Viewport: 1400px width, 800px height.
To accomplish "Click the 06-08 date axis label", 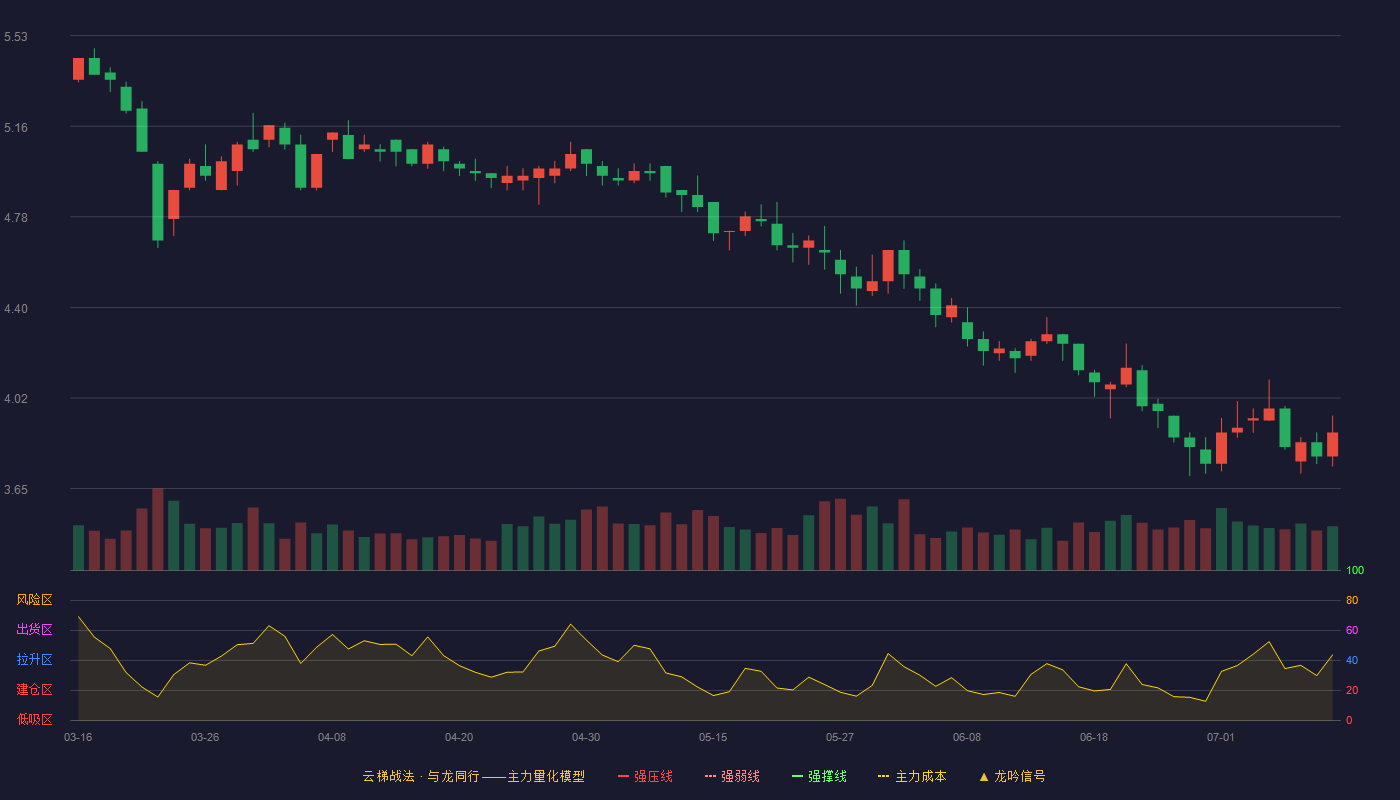I will click(967, 737).
